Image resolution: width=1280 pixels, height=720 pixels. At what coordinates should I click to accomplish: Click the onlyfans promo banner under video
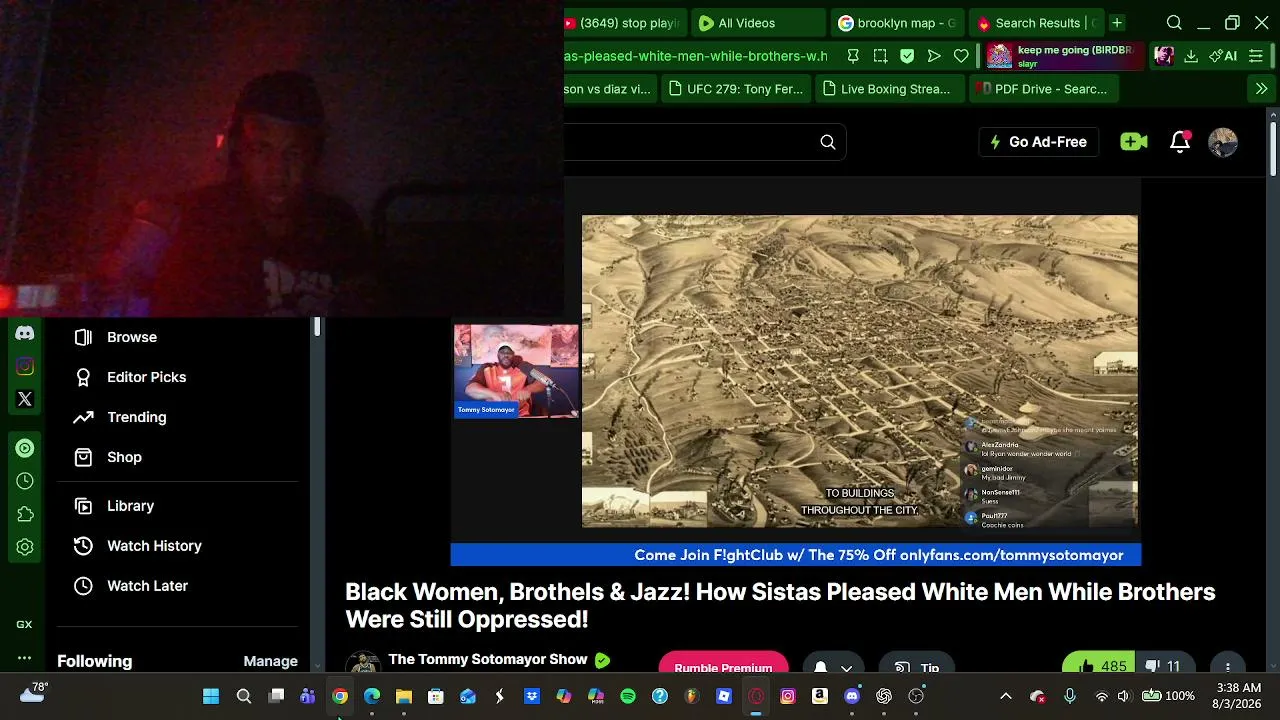(x=796, y=555)
